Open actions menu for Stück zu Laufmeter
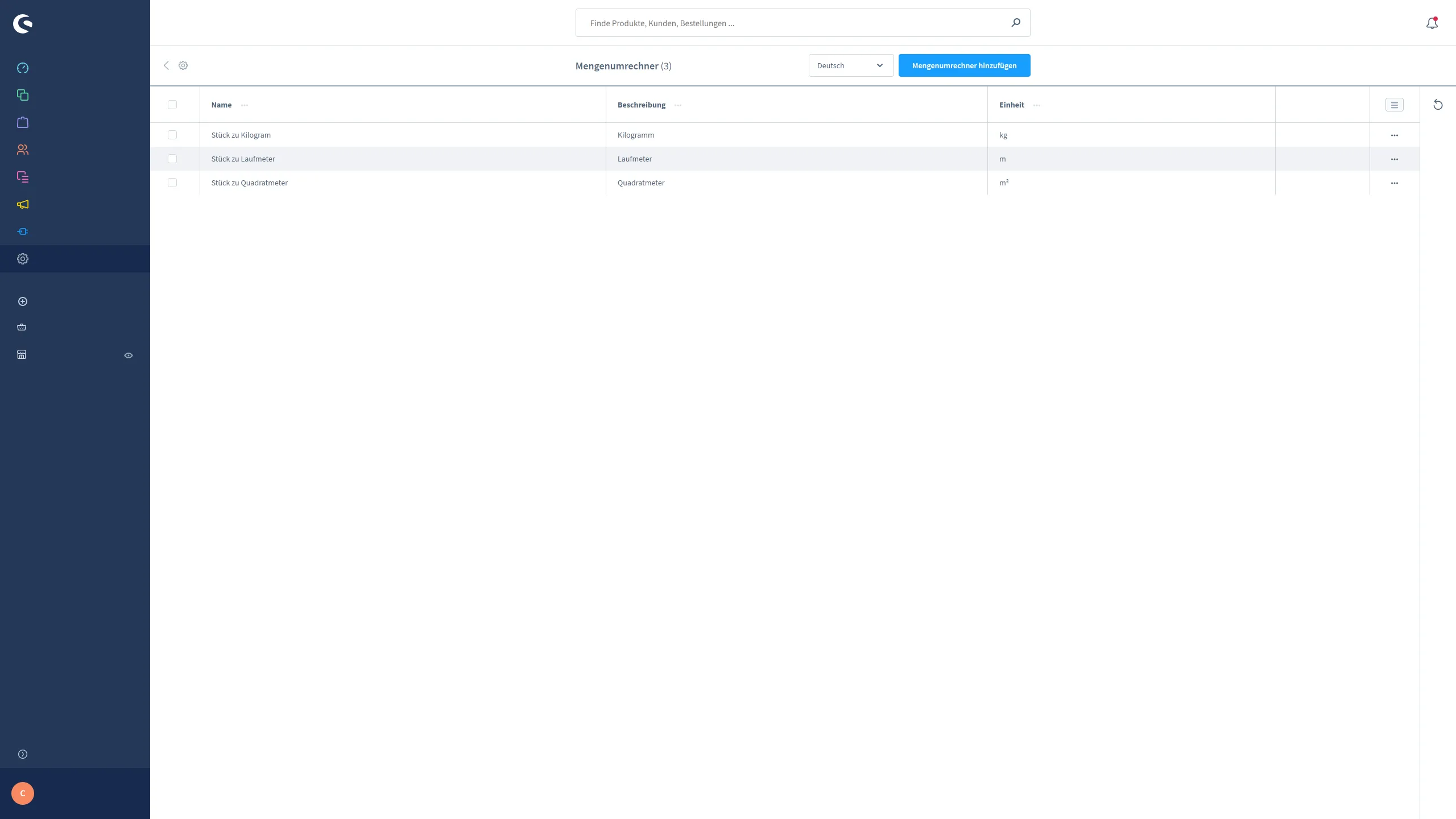The image size is (1456, 819). (x=1394, y=159)
